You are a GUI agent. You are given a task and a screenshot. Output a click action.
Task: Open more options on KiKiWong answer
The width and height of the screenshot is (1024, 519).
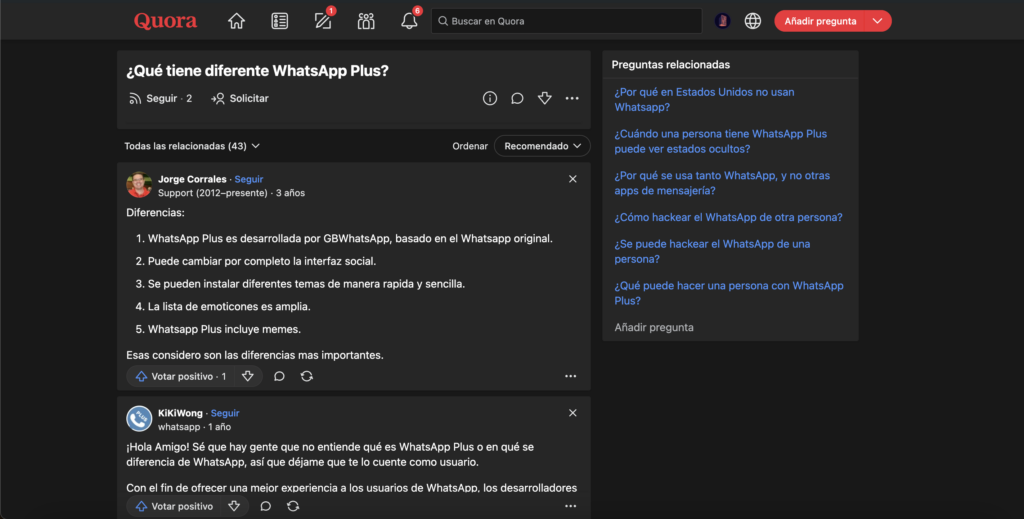(571, 506)
